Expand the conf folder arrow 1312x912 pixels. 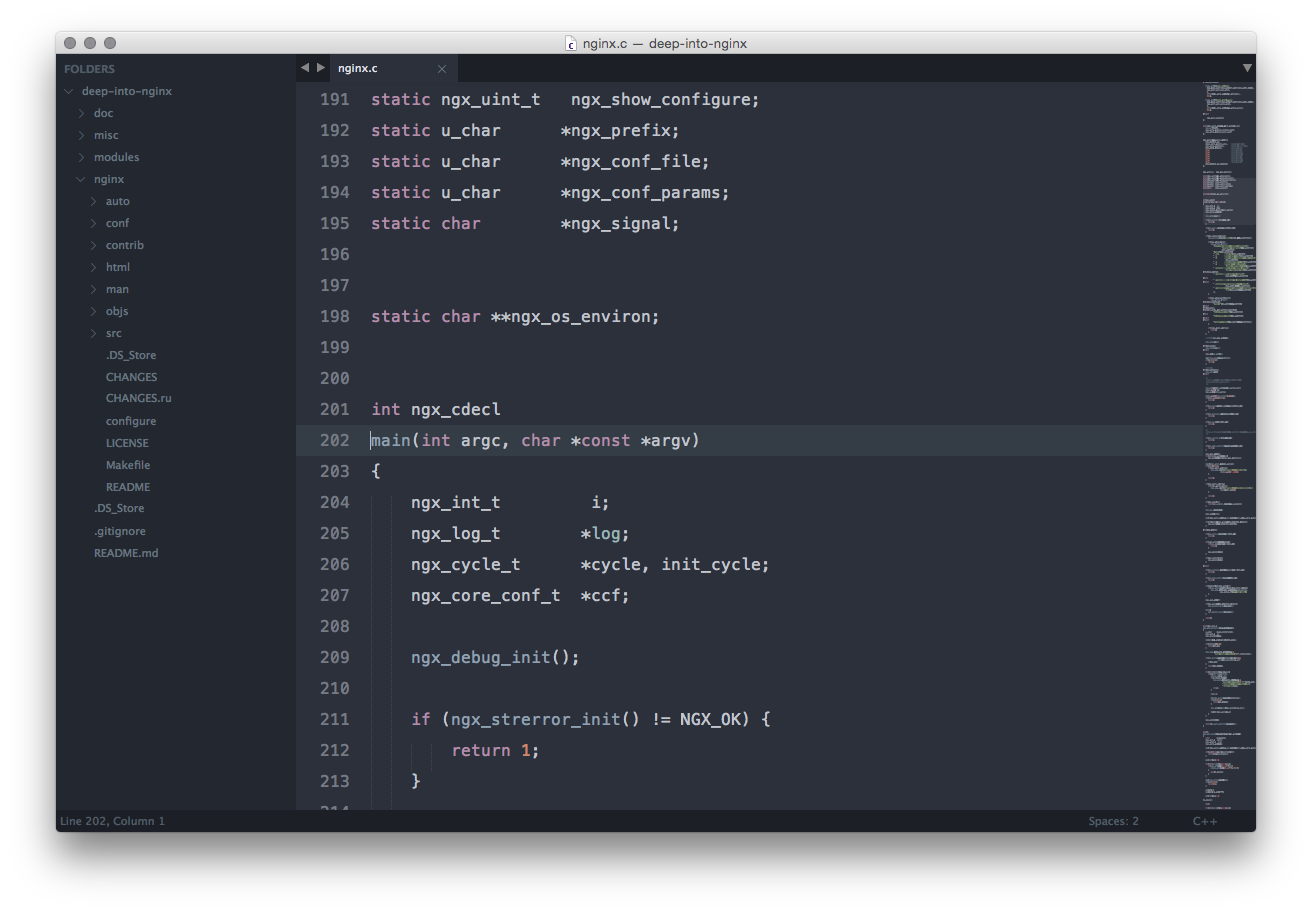93,223
